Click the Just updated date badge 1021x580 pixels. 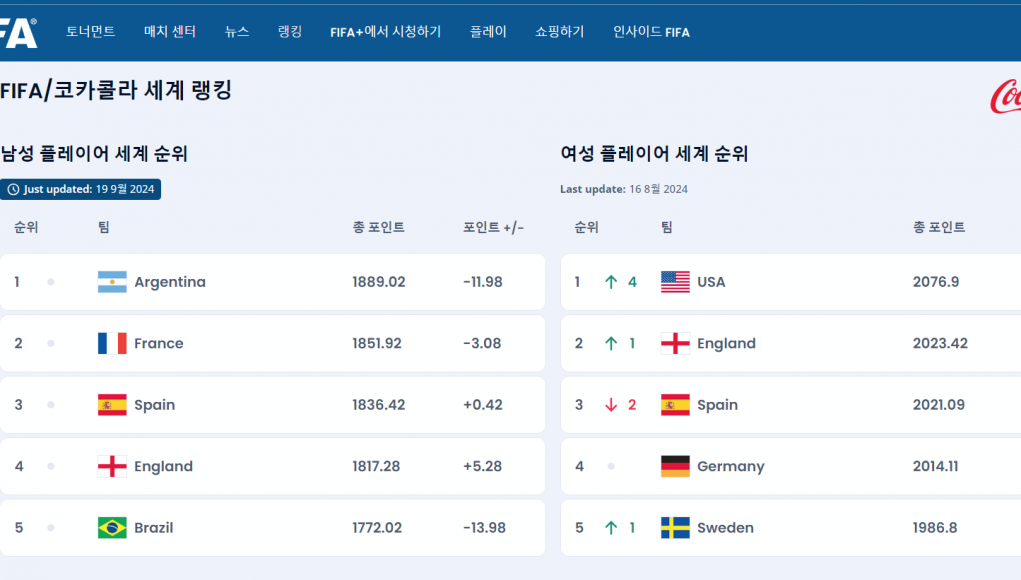(x=81, y=189)
